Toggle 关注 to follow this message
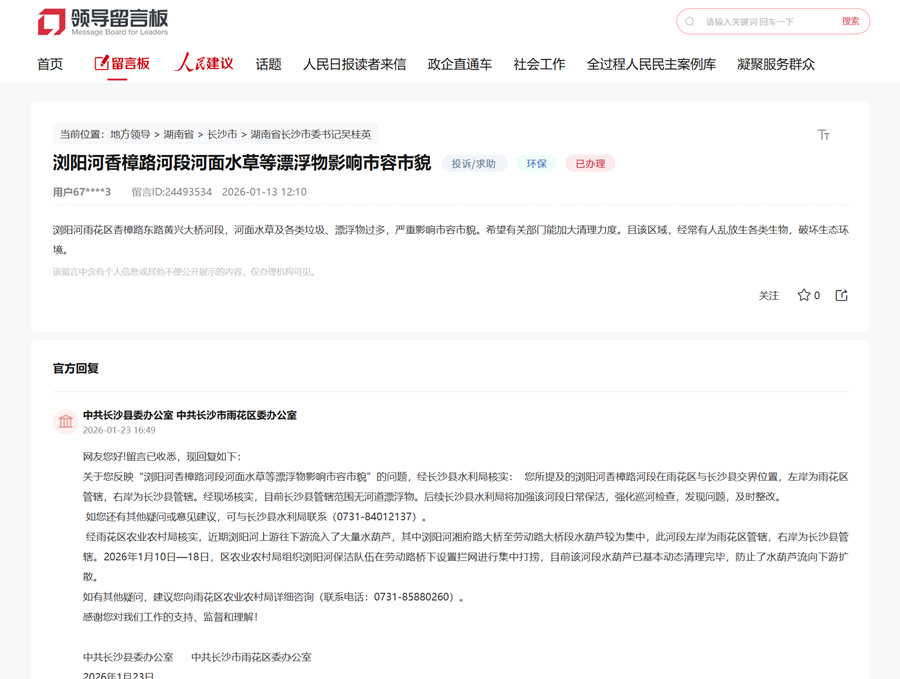 (768, 295)
